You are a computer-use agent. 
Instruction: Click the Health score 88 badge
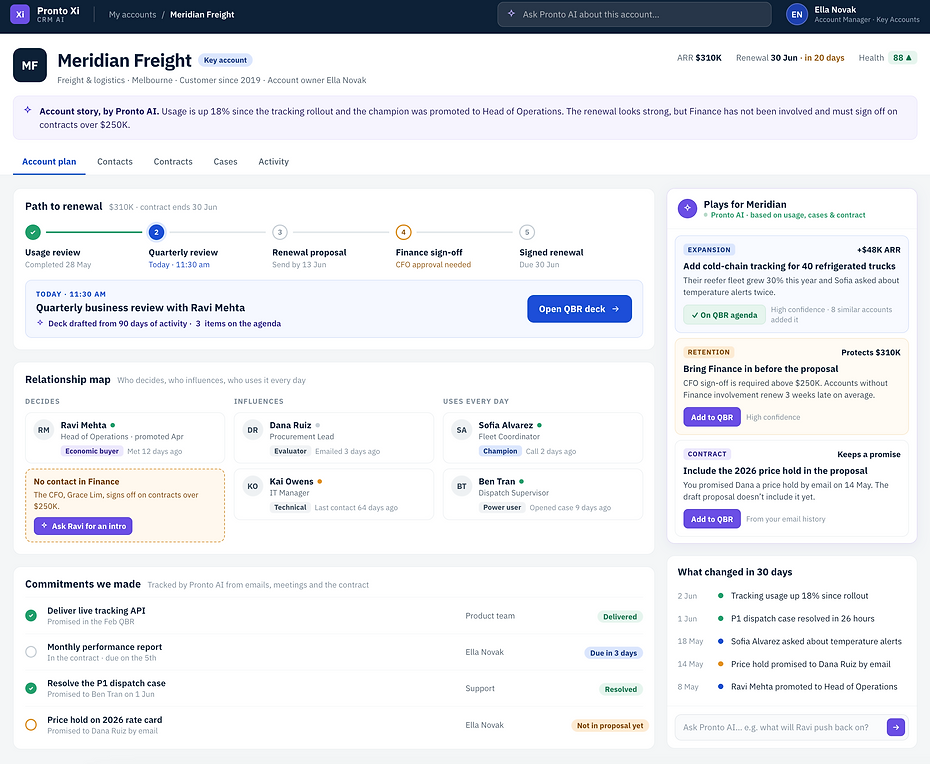pyautogui.click(x=902, y=58)
